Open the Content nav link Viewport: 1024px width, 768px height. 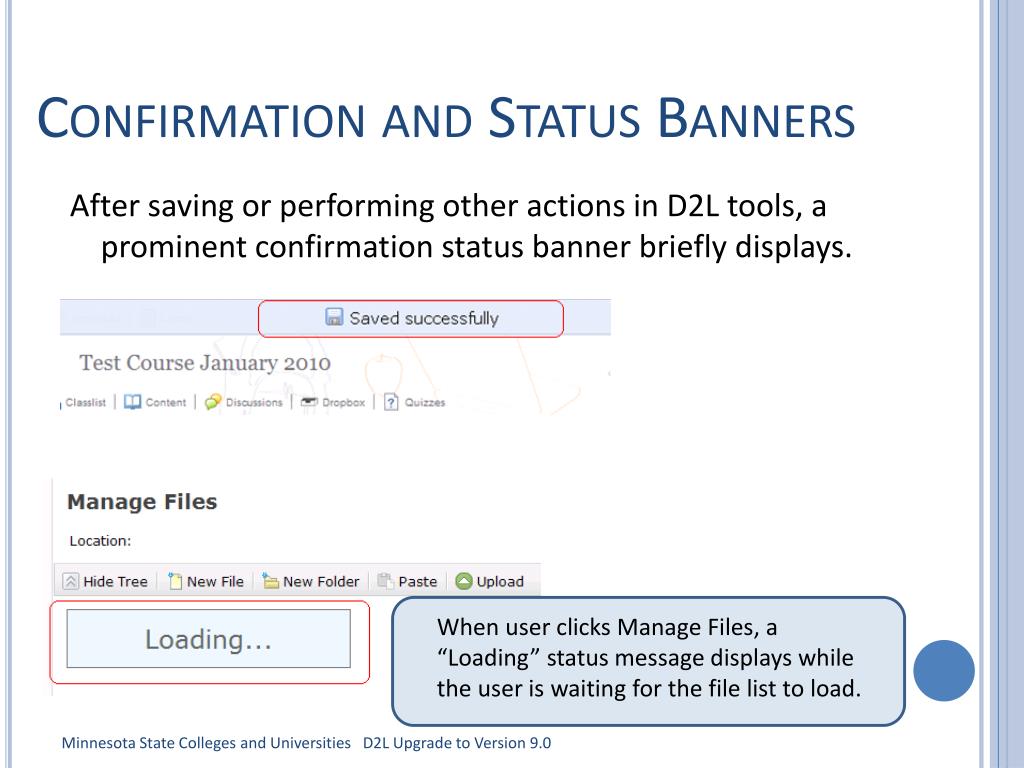pyautogui.click(x=166, y=402)
